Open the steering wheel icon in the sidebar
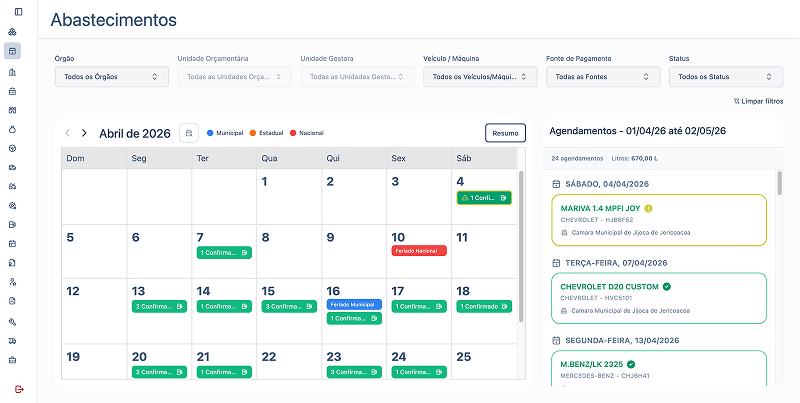The width and height of the screenshot is (800, 403). [12, 148]
